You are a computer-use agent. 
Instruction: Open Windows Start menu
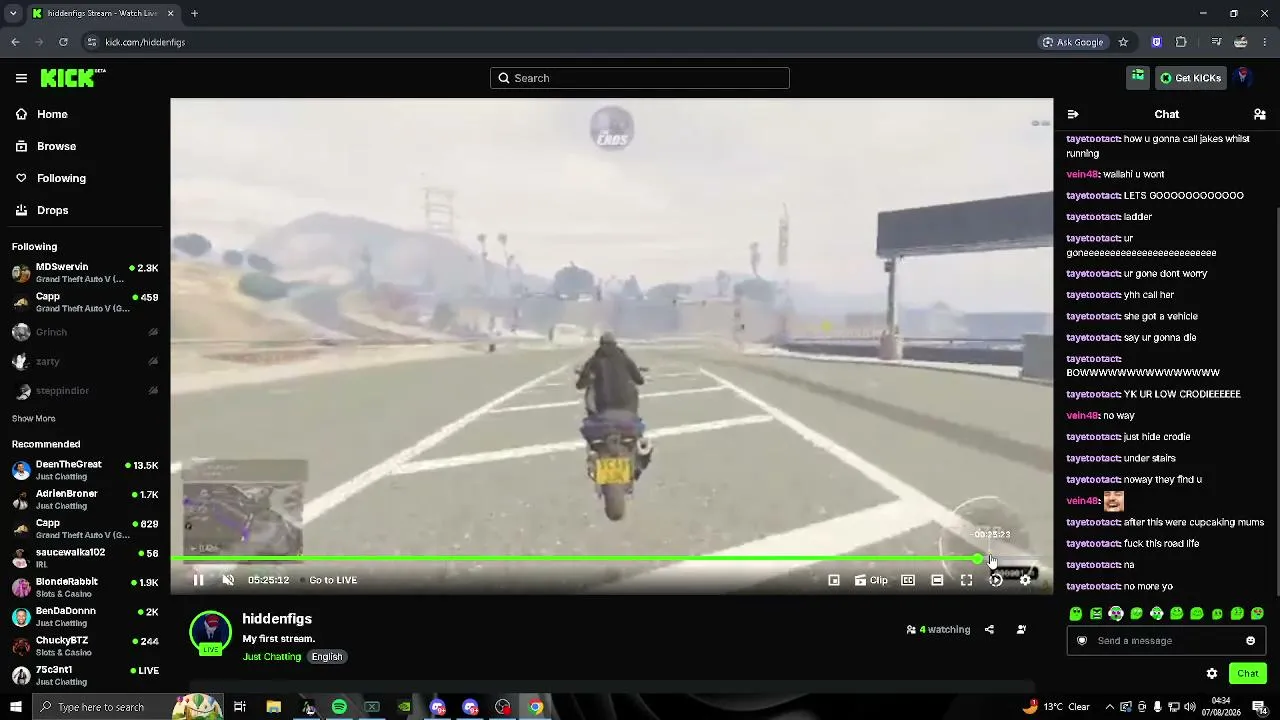click(x=15, y=707)
